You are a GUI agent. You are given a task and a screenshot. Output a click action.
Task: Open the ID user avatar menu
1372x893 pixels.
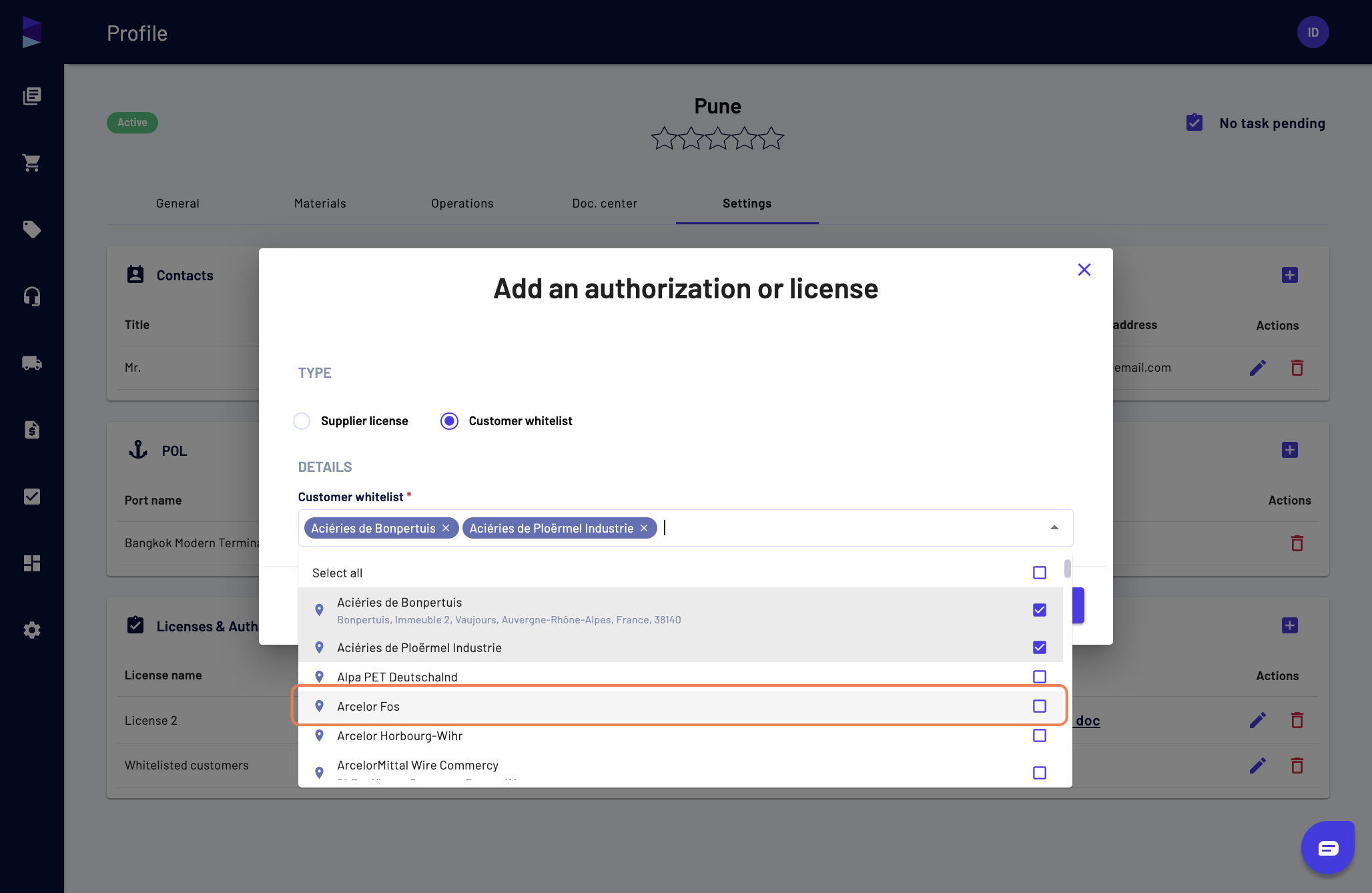click(1313, 32)
